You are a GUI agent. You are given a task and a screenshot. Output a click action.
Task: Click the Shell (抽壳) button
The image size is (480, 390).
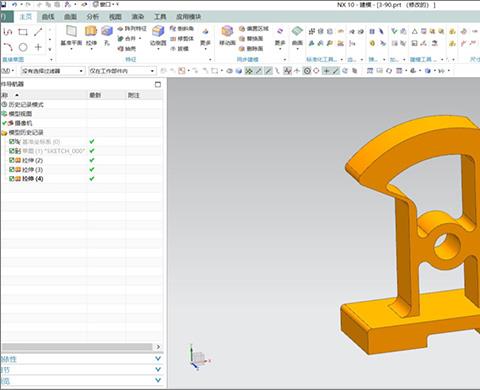(127, 49)
